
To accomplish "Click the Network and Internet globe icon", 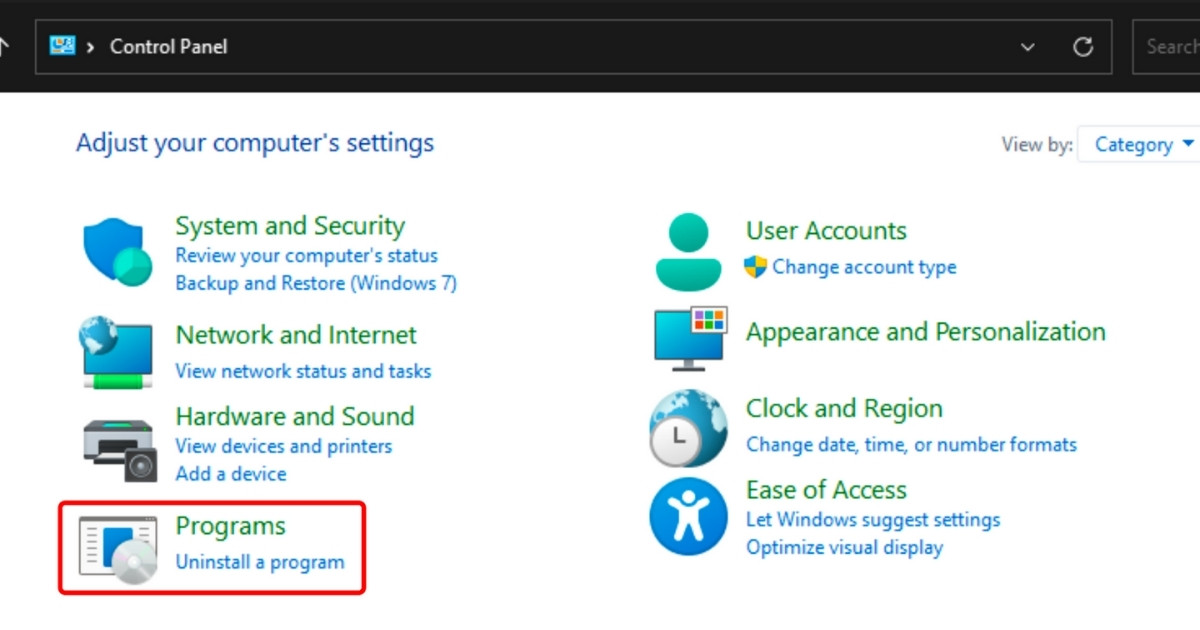I will pyautogui.click(x=116, y=351).
